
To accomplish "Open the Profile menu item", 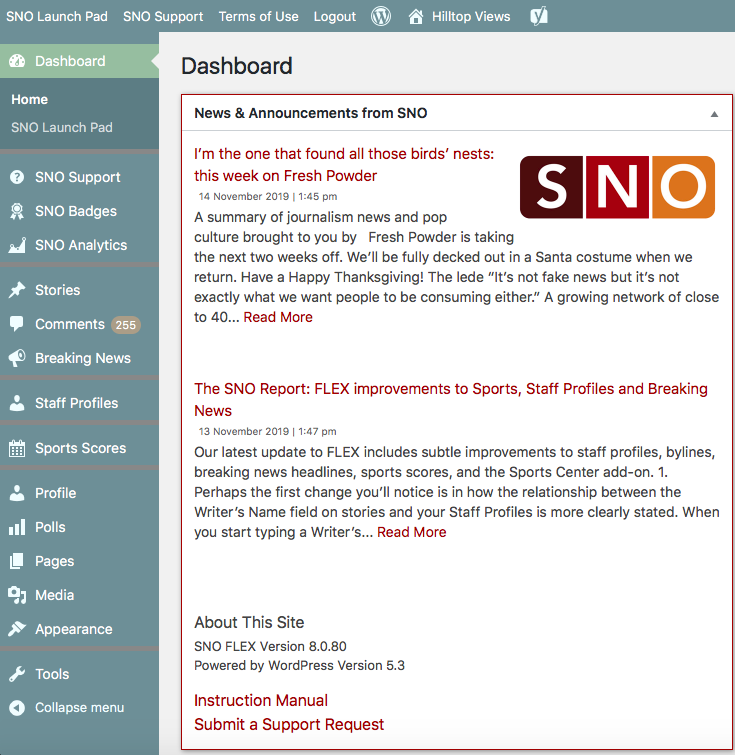I will (x=55, y=493).
